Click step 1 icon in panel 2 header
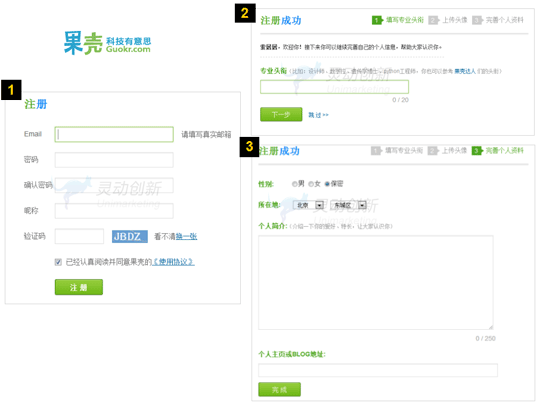Image resolution: width=540 pixels, height=406 pixels. (x=377, y=20)
